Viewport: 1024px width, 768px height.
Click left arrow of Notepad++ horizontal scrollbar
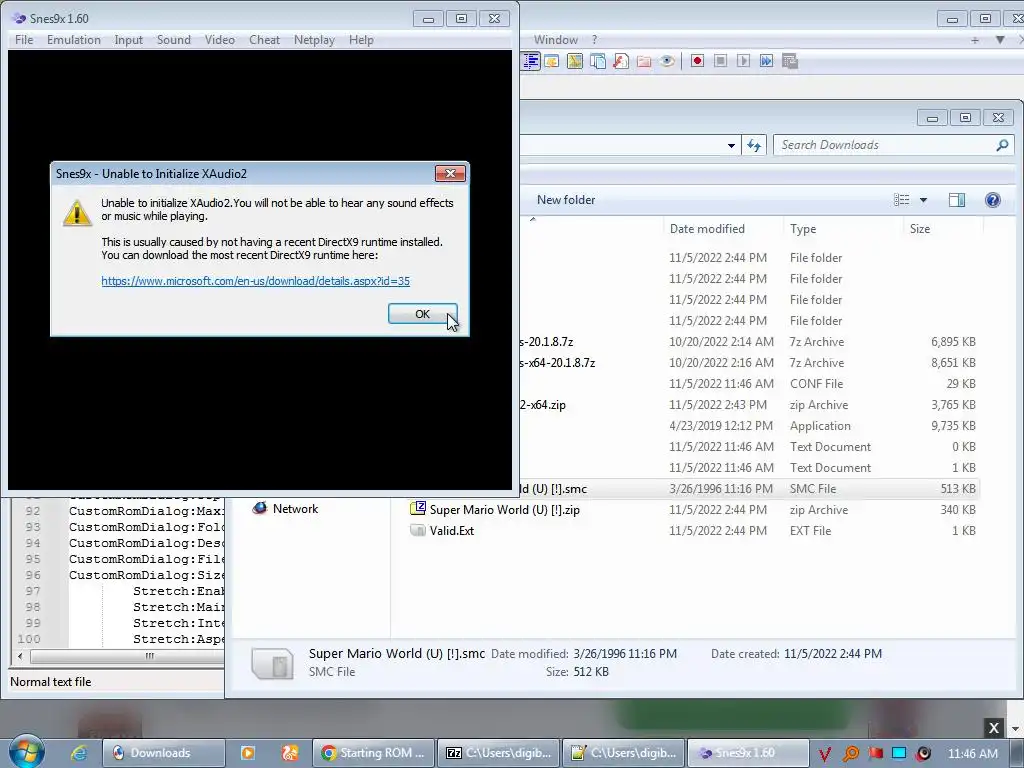[20, 656]
